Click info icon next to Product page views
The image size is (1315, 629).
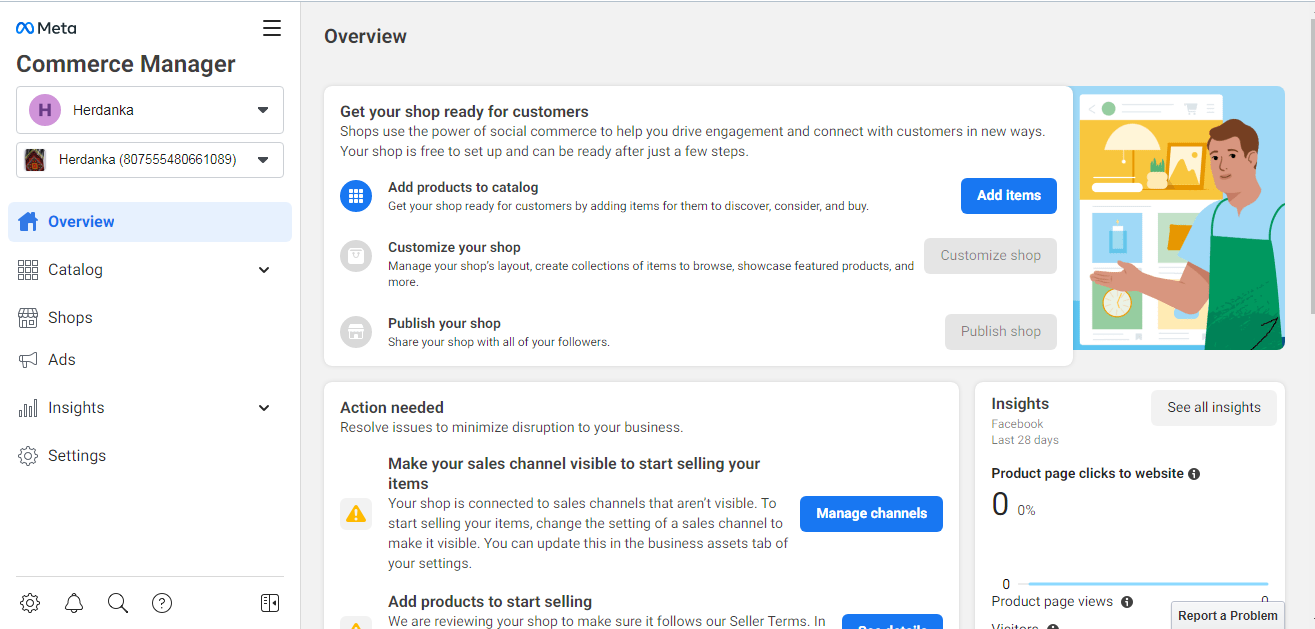tap(1127, 602)
